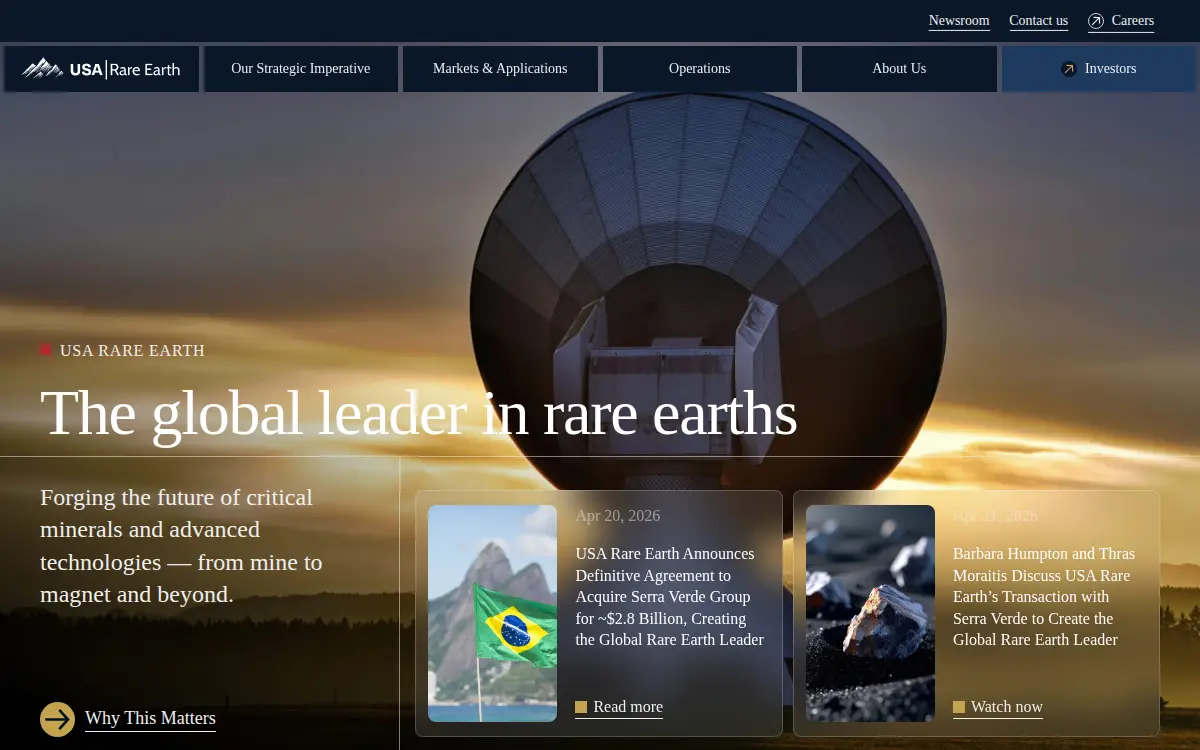
Task: Click the Forging the future tagline text
Action: pos(181,546)
